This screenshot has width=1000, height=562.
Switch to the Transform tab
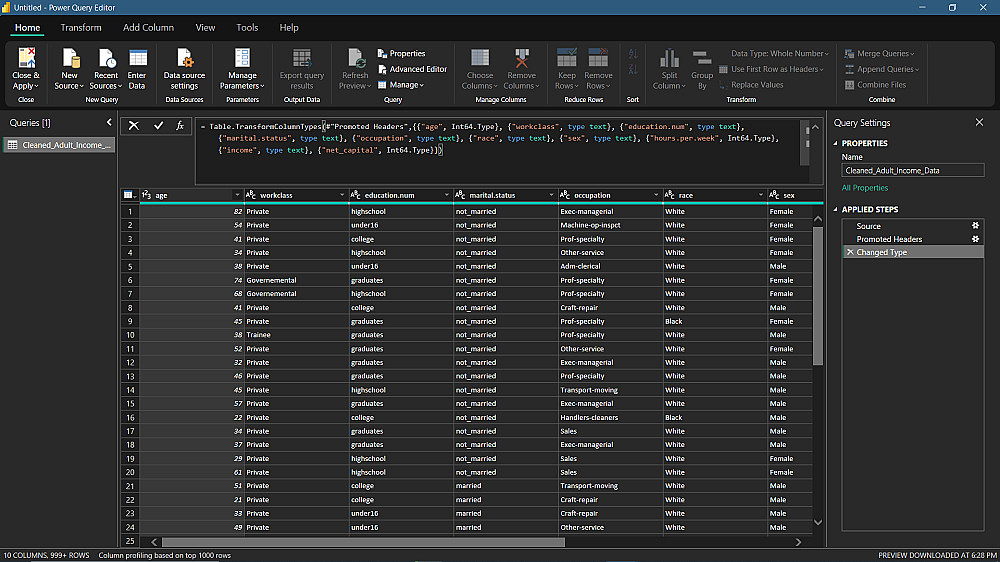81,28
